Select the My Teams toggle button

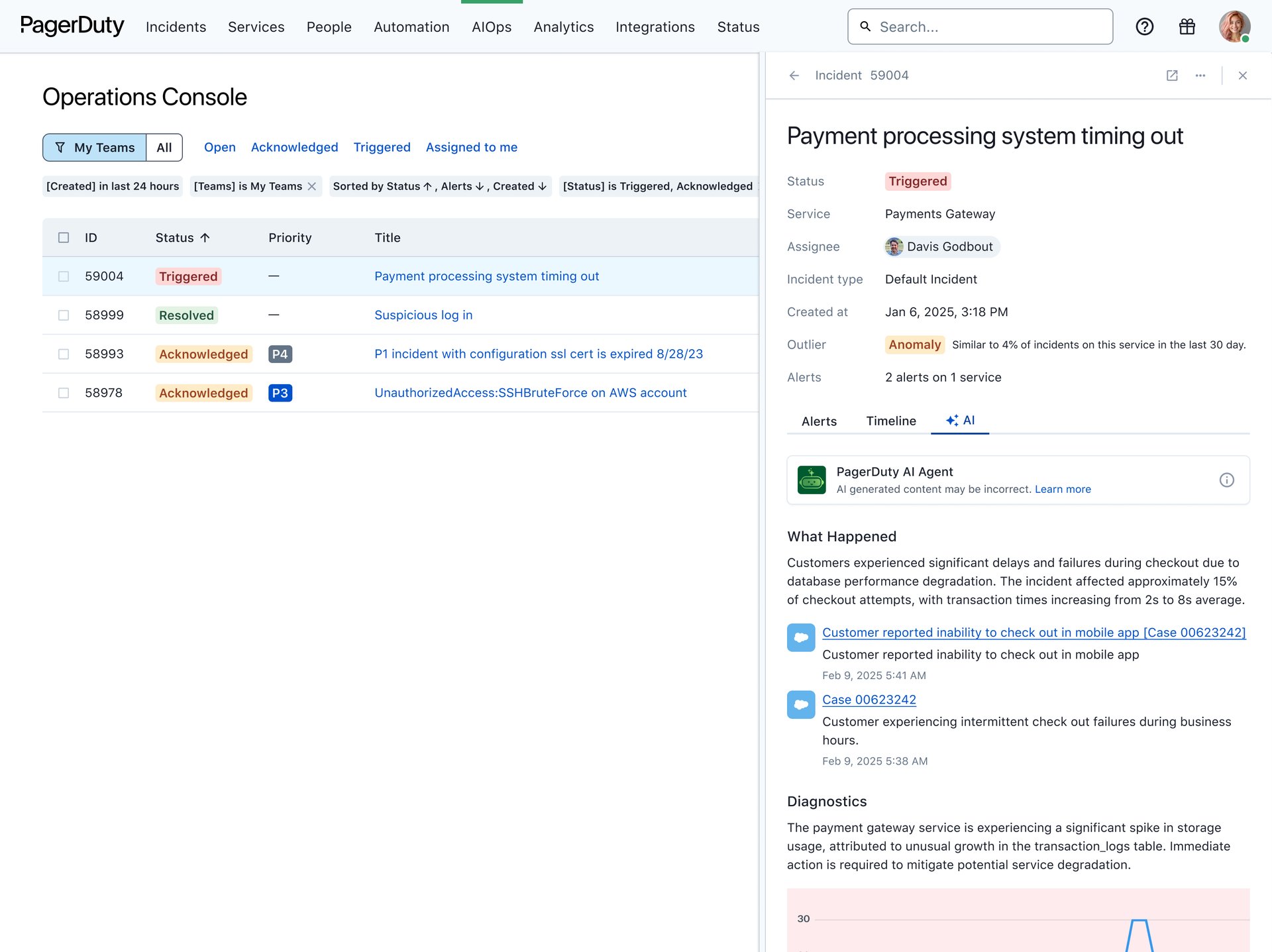(93, 147)
